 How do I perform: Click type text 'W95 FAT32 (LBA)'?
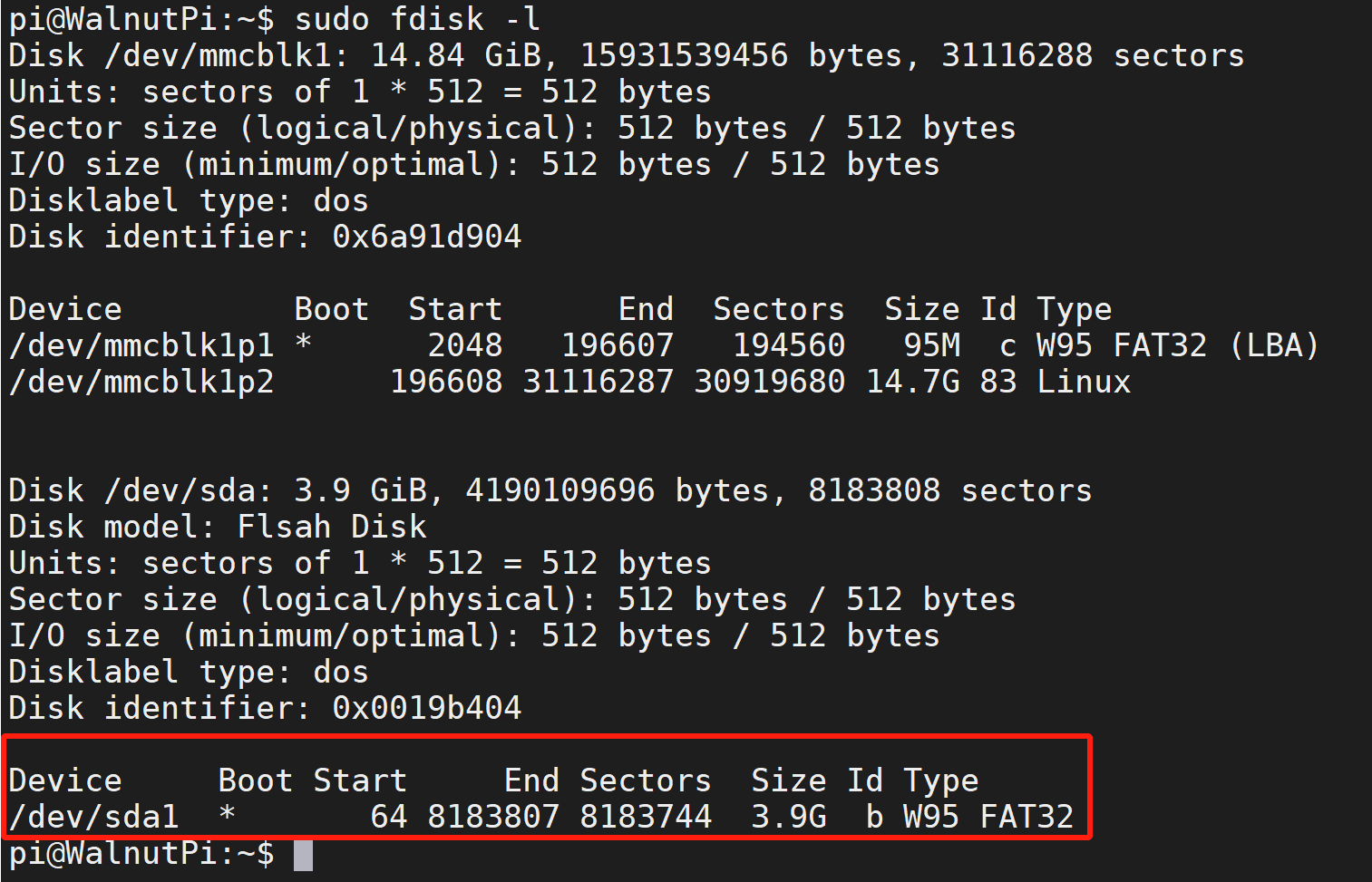(x=1178, y=345)
